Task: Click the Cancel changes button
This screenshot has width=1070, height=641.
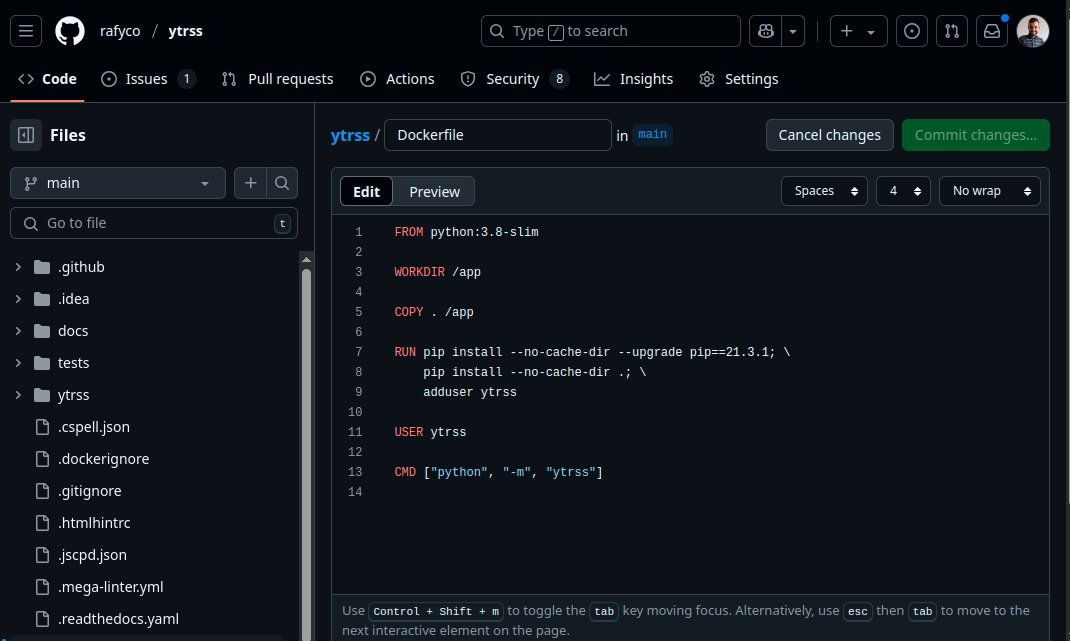Action: click(x=829, y=135)
